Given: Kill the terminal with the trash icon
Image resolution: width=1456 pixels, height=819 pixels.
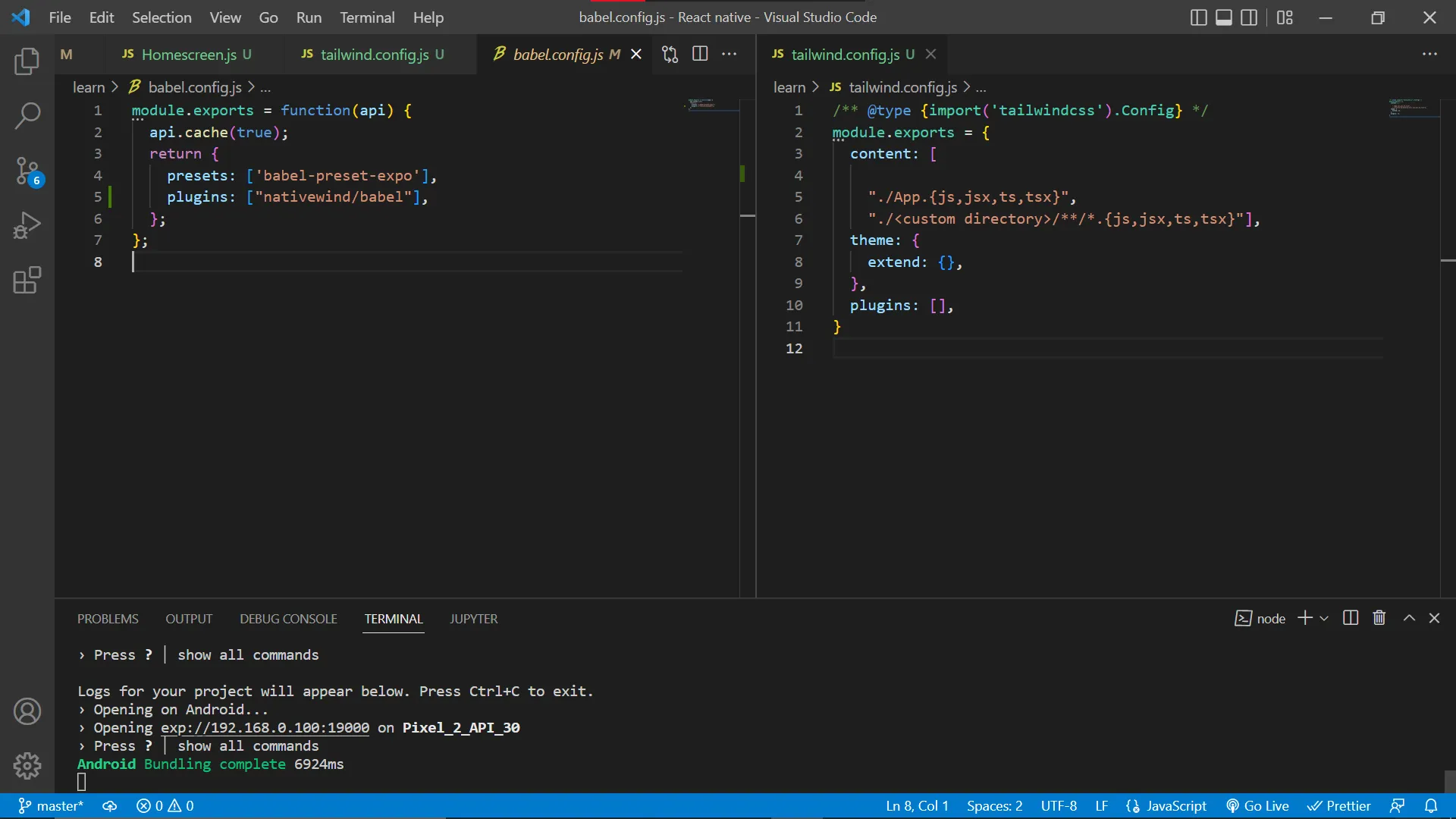Looking at the screenshot, I should [x=1379, y=618].
